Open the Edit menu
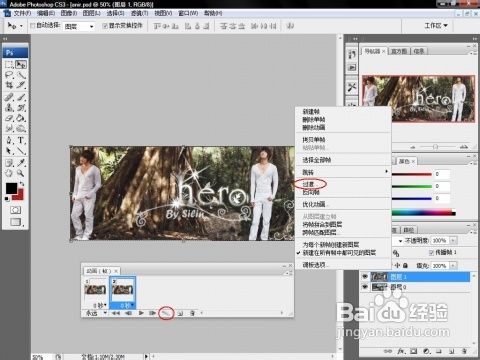480x360 pixels. pos(46,13)
